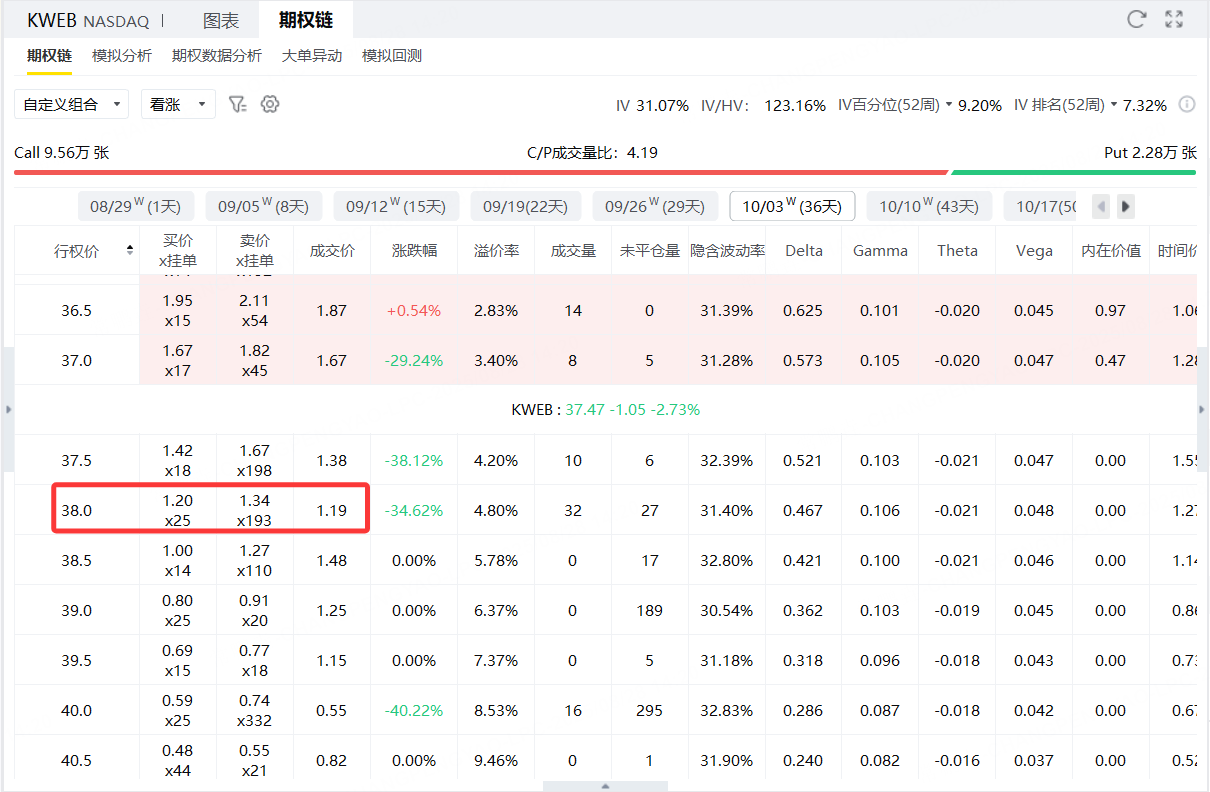1210x792 pixels.
Task: Open column settings gear icon
Action: [x=270, y=104]
